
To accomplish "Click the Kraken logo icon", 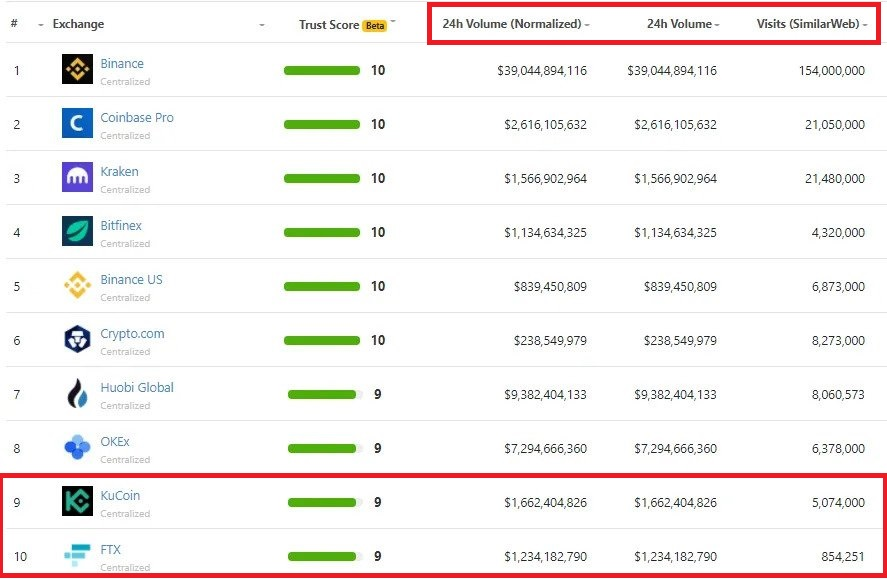I will [x=77, y=177].
